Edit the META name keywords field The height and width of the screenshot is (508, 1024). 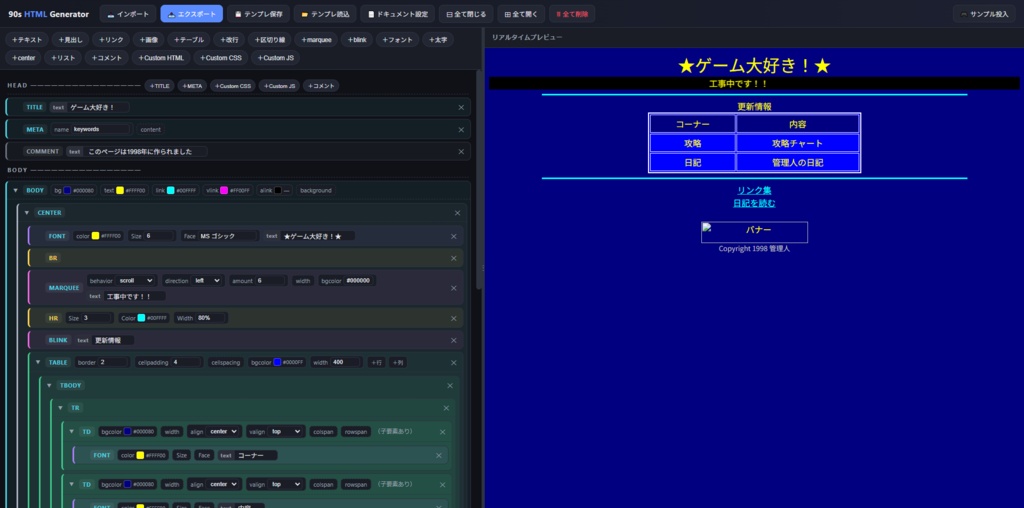pyautogui.click(x=103, y=129)
